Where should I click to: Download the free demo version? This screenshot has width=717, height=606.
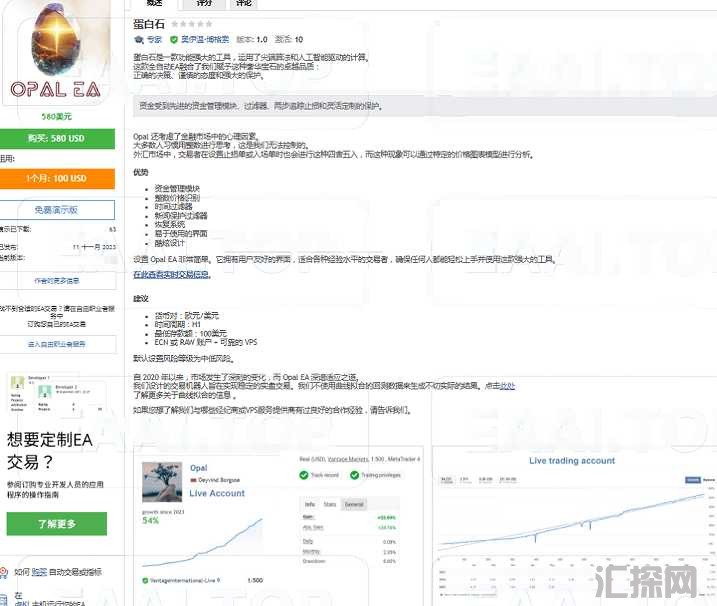57,210
